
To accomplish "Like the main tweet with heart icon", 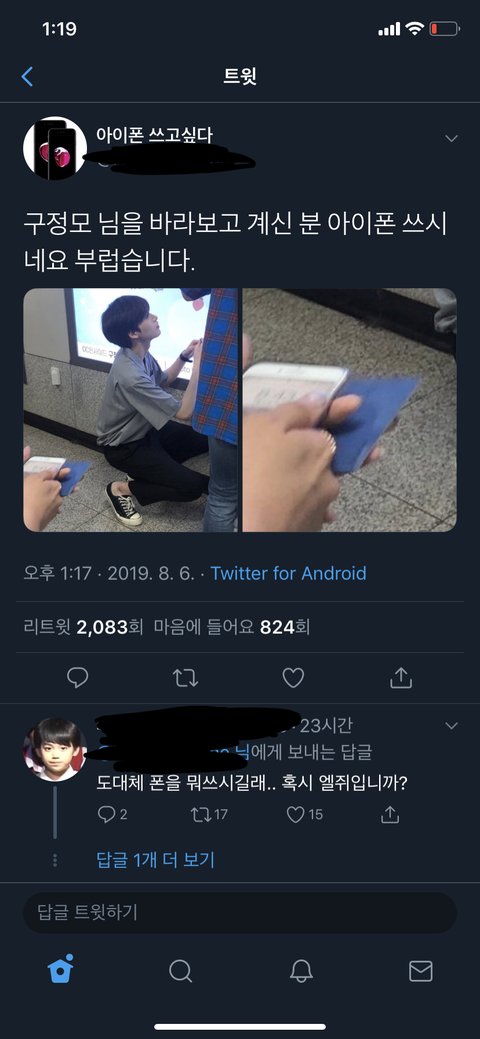I will (x=293, y=677).
